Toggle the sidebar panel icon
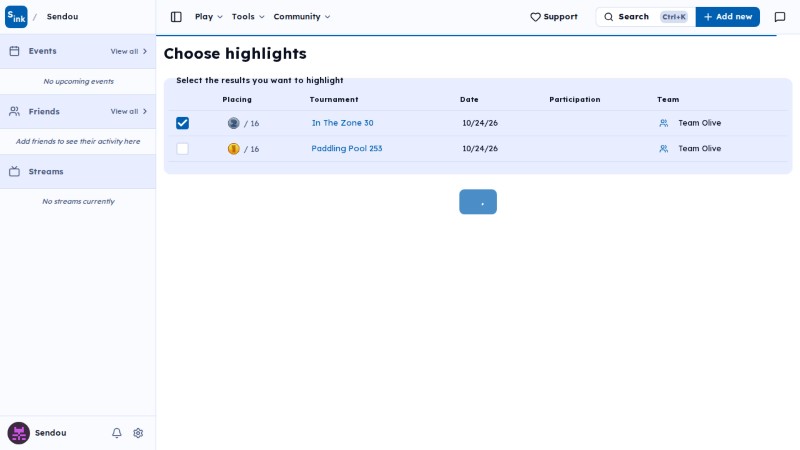This screenshot has height=450, width=800. pos(176,17)
